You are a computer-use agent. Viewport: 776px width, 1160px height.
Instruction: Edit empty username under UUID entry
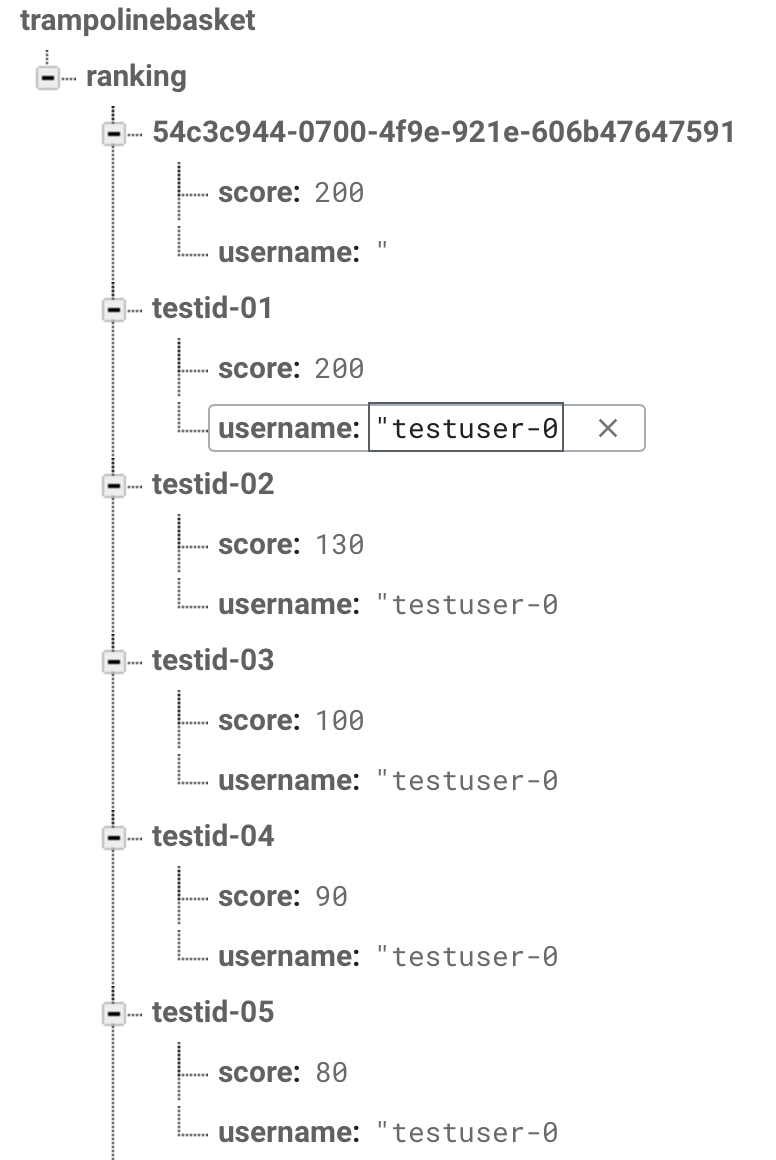pos(382,251)
